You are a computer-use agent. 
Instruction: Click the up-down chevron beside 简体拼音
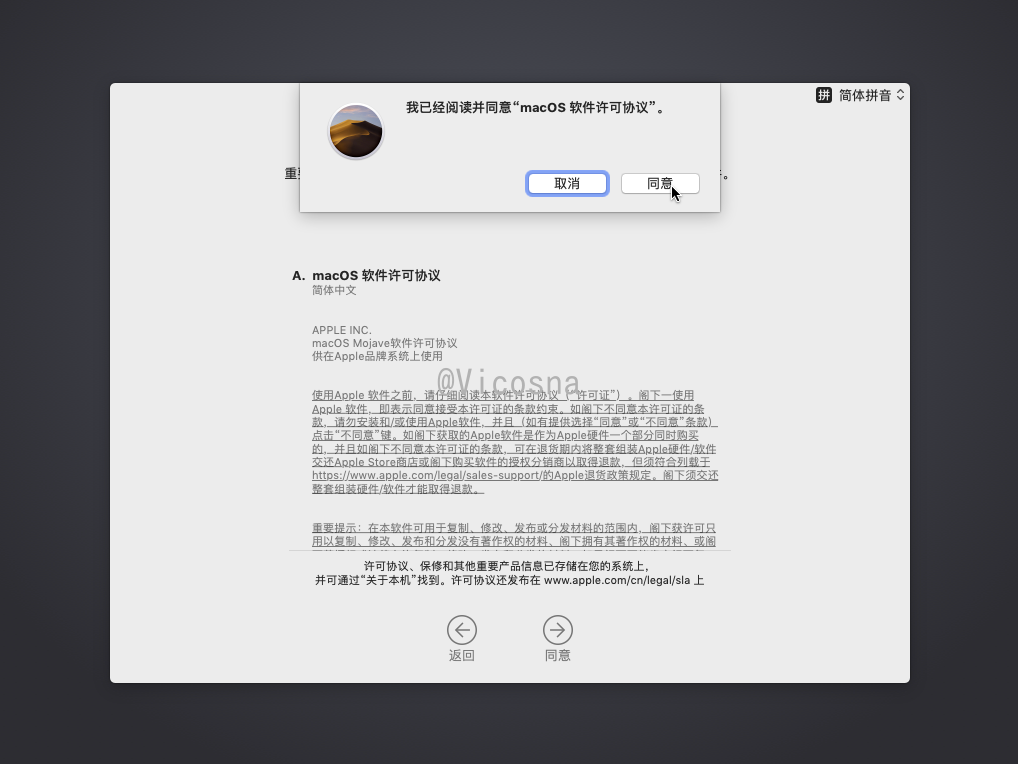click(900, 95)
